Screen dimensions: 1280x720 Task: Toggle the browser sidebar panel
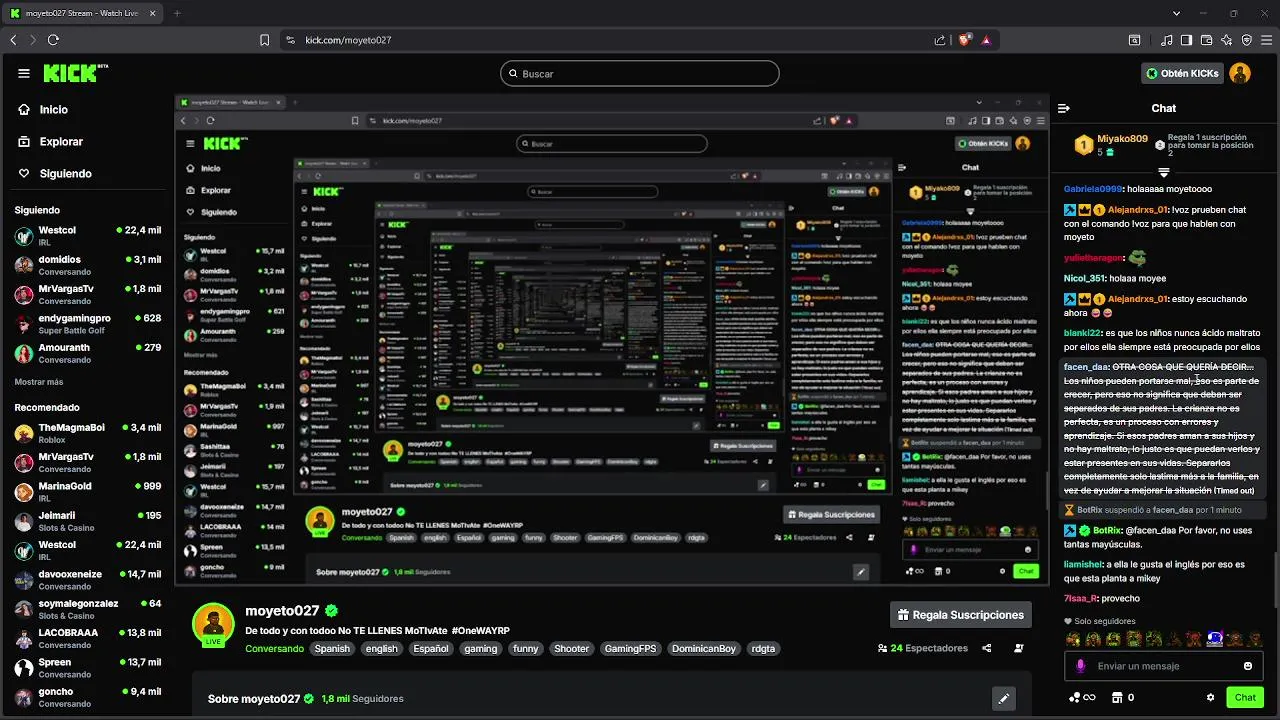(1186, 40)
